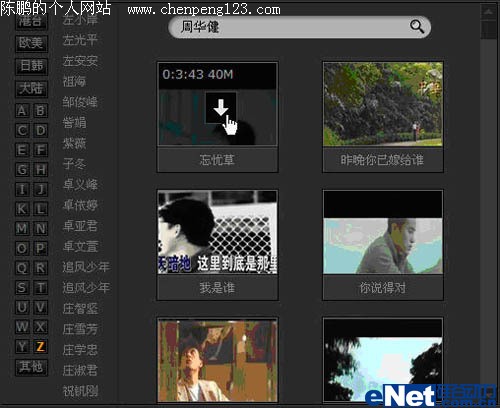Select the 其他 category button

pos(31,367)
